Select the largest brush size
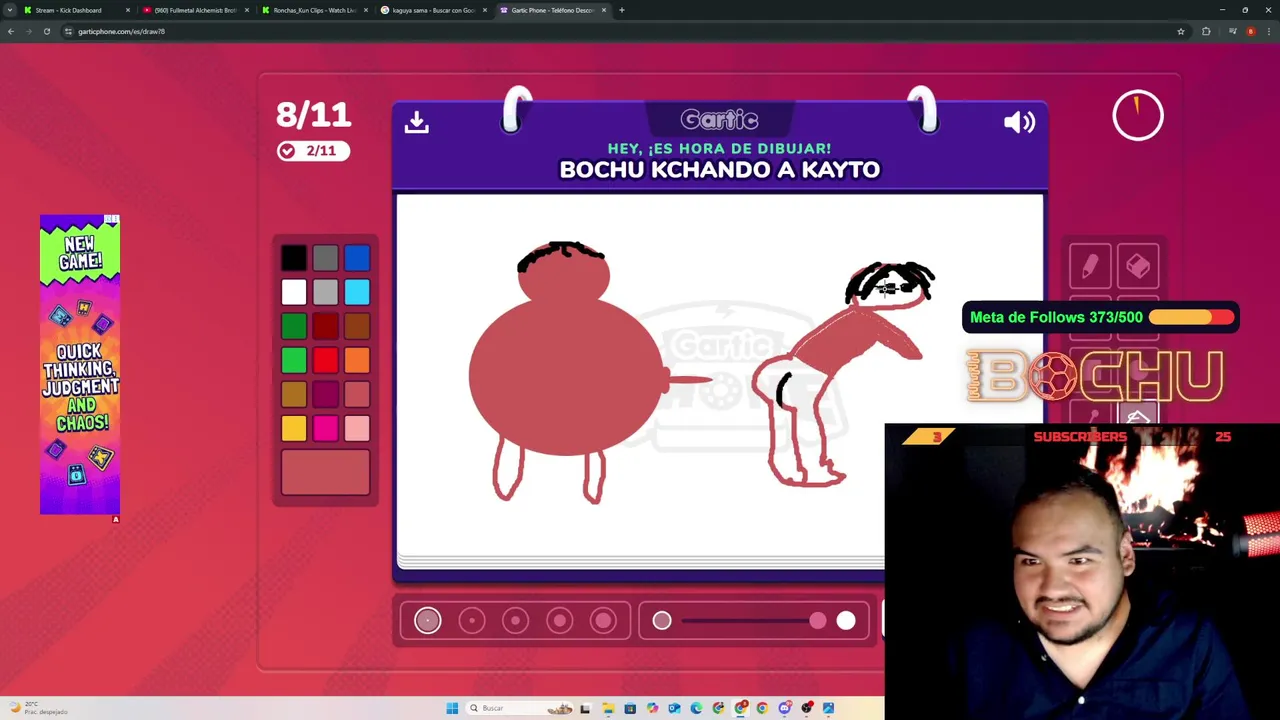Screen dimensions: 1280x720 click(604, 621)
